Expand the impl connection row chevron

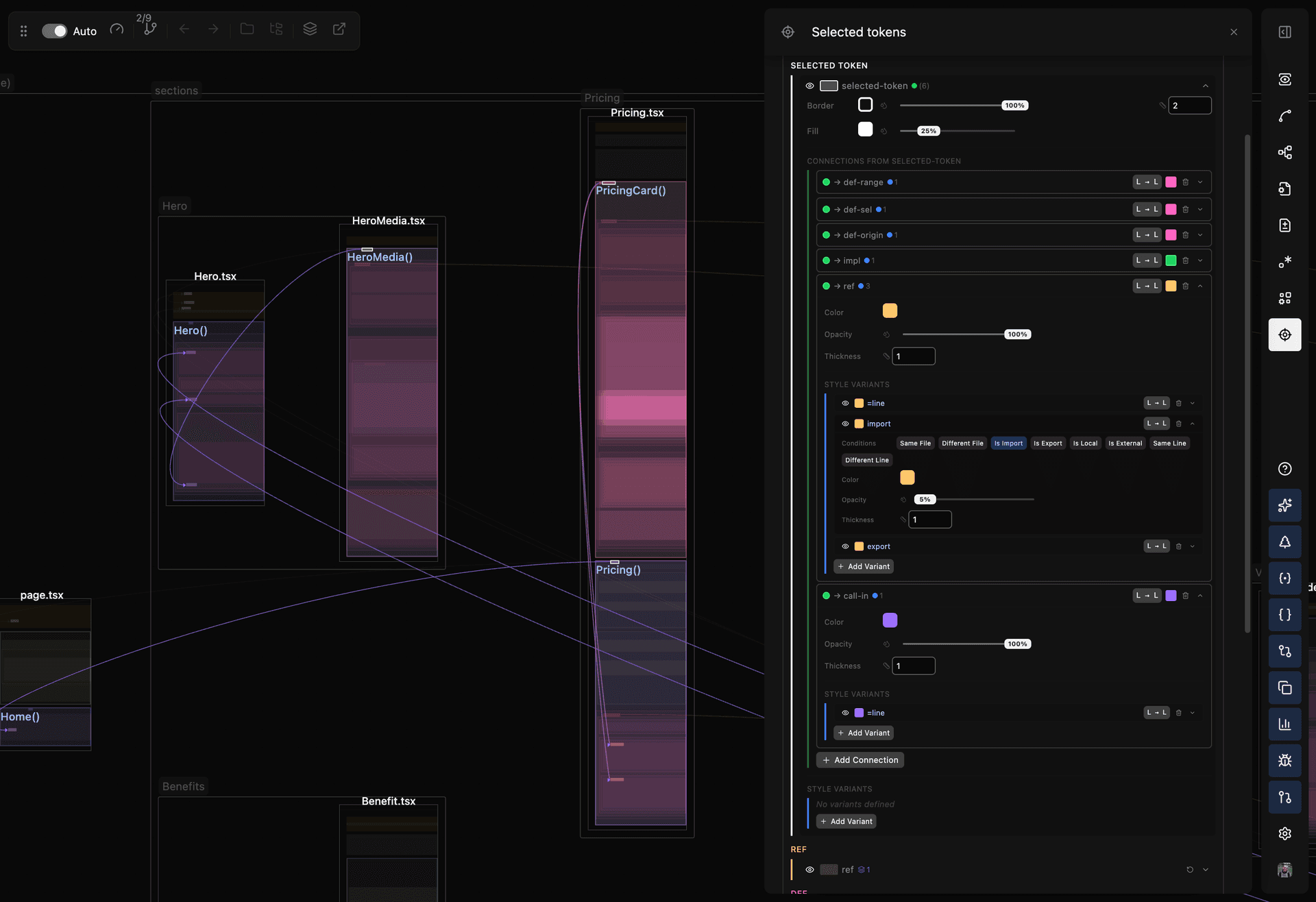coord(1200,260)
